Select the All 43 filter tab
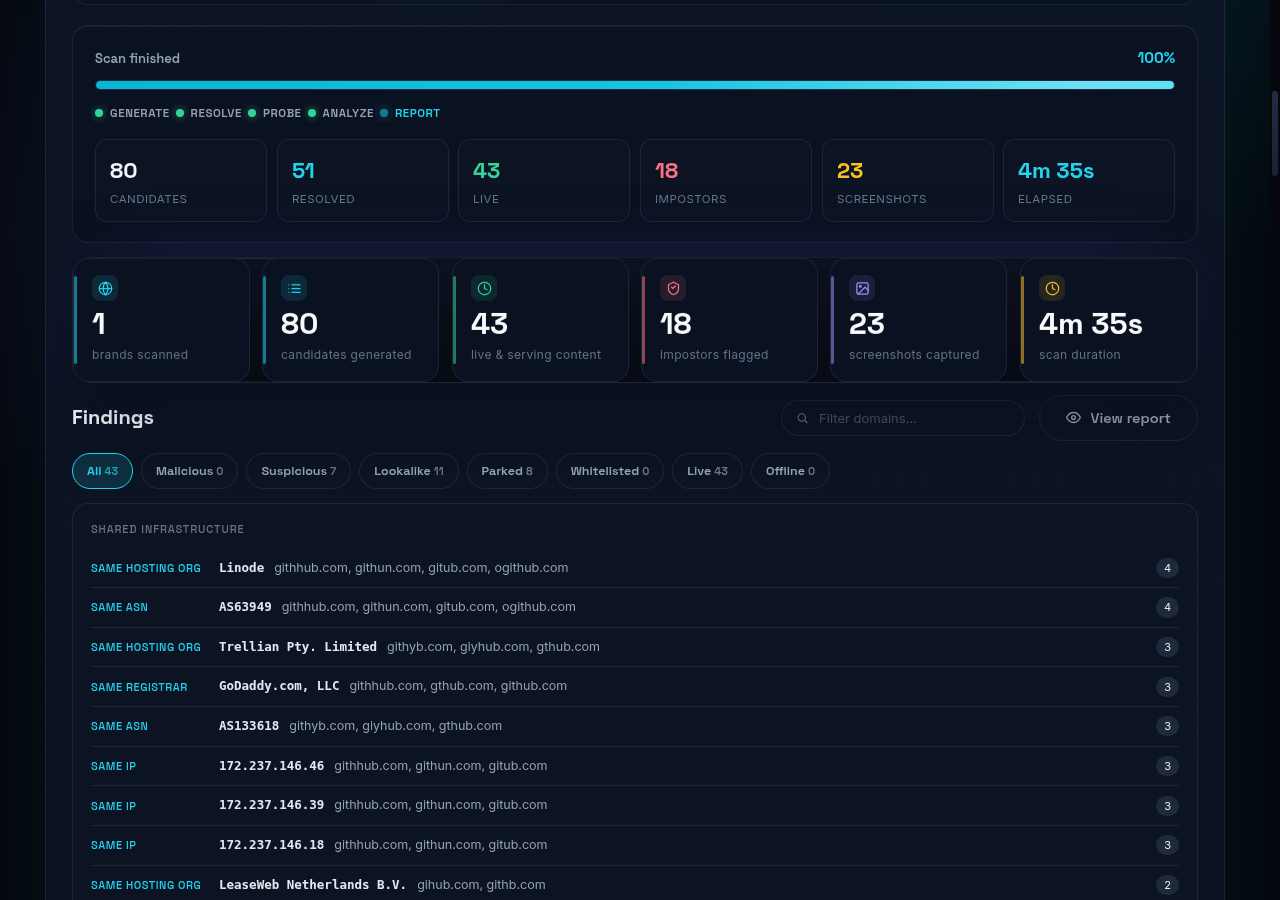This screenshot has height=900, width=1280. [102, 471]
